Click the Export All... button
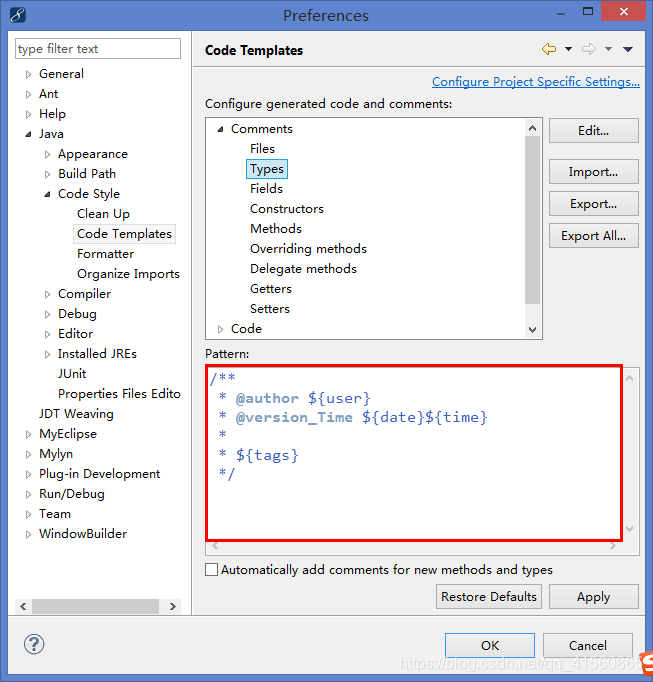Screen dimensions: 653x682 point(593,236)
